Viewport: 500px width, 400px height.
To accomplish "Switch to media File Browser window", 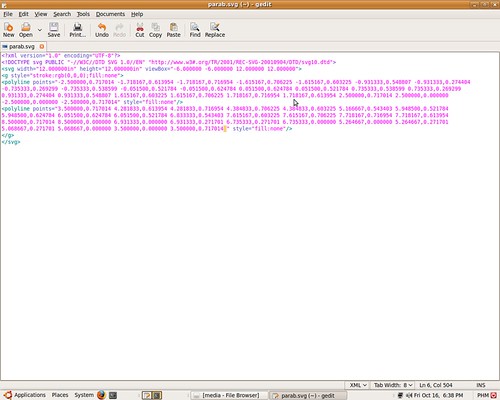I will (229, 395).
